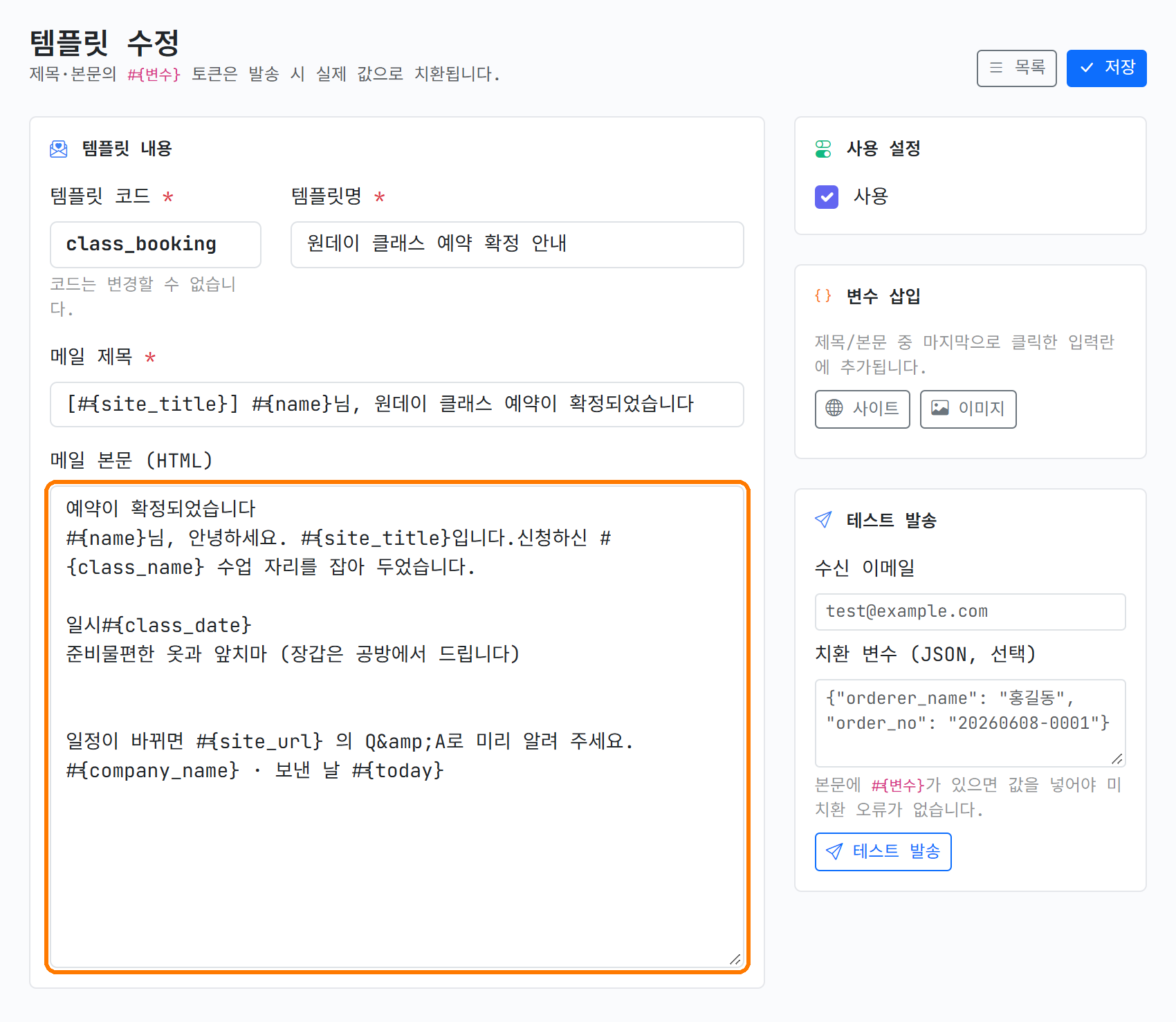The image size is (1176, 1022).
Task: Toggle the 사용 checkbox
Action: (x=827, y=197)
